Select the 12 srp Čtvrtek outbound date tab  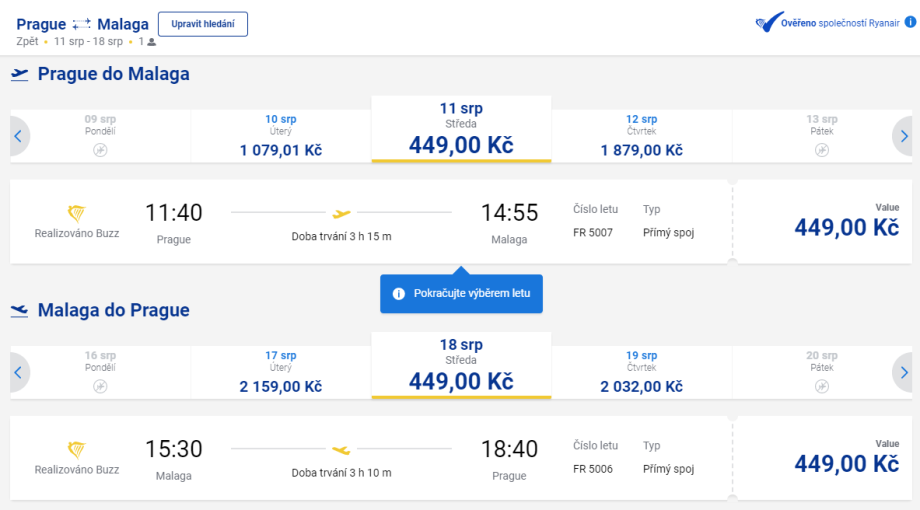click(x=641, y=136)
